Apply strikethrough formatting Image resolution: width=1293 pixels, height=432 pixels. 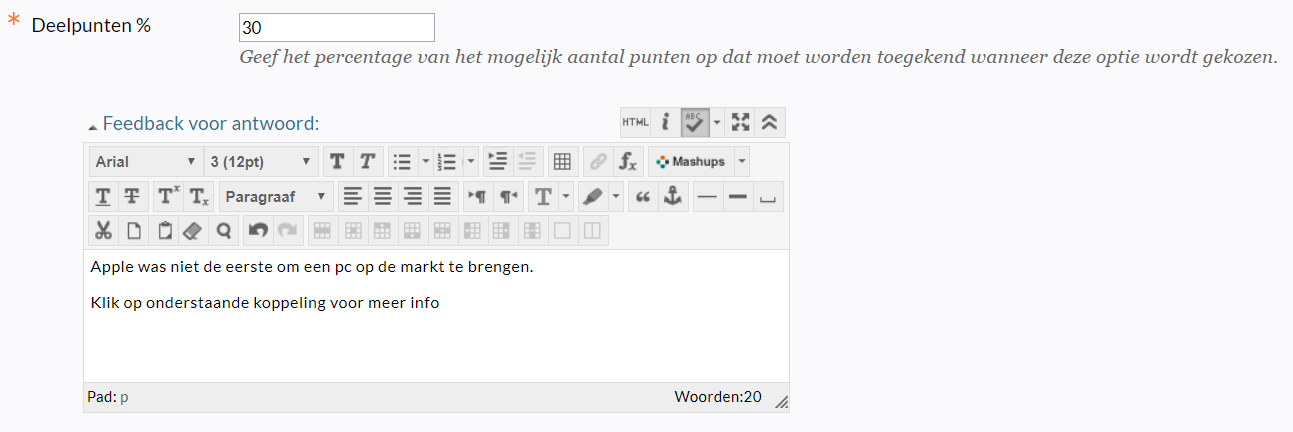click(x=131, y=196)
